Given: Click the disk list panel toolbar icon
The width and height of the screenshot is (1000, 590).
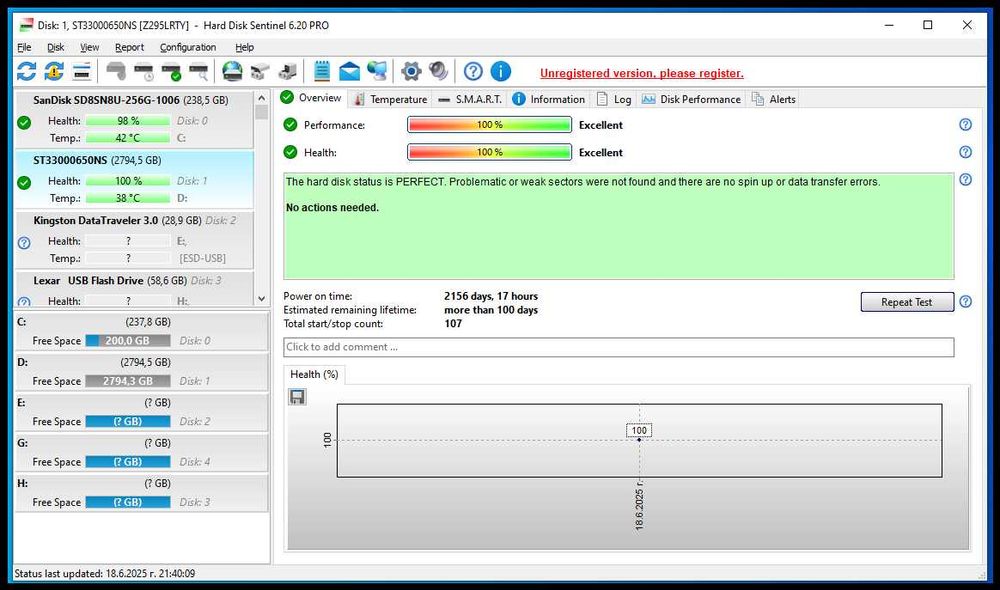Looking at the screenshot, I should click(82, 71).
